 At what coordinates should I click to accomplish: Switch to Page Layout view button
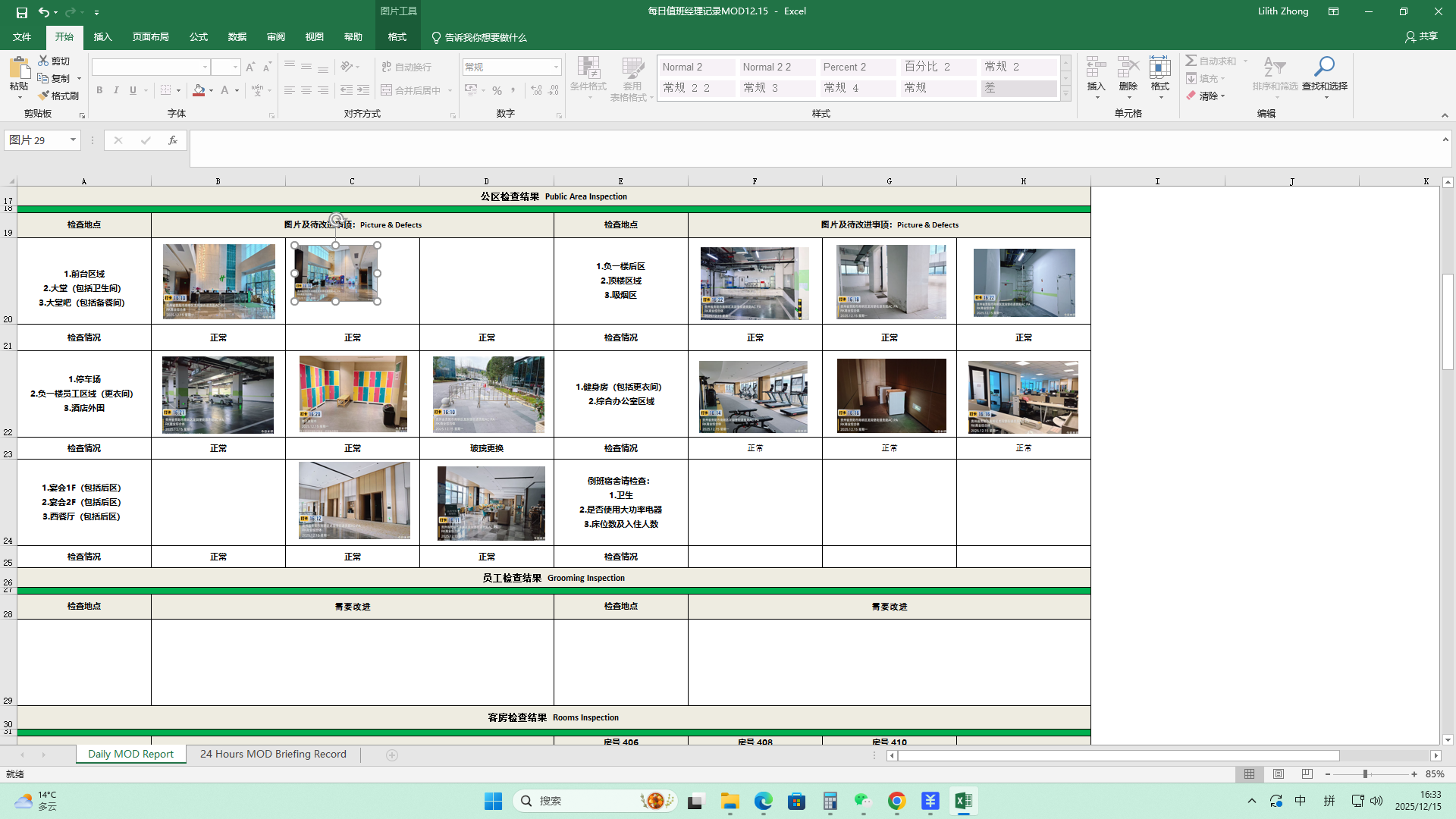coord(1279,774)
